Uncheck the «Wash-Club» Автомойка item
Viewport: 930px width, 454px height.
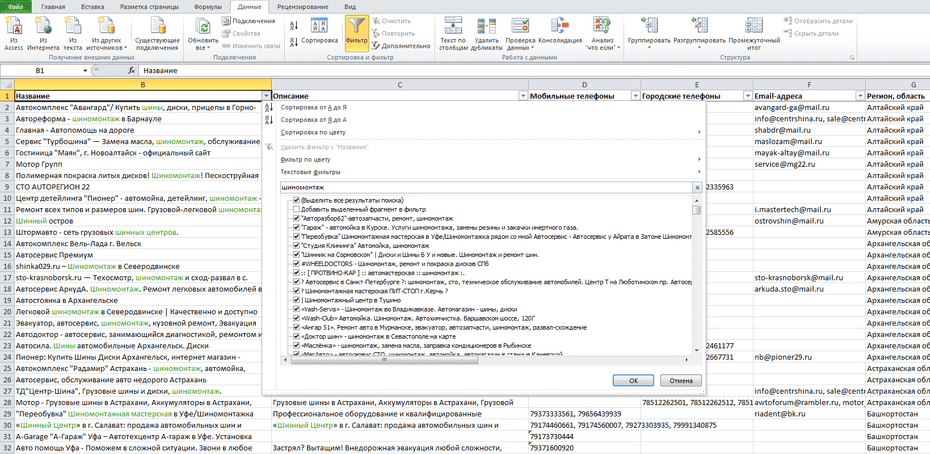[297, 318]
